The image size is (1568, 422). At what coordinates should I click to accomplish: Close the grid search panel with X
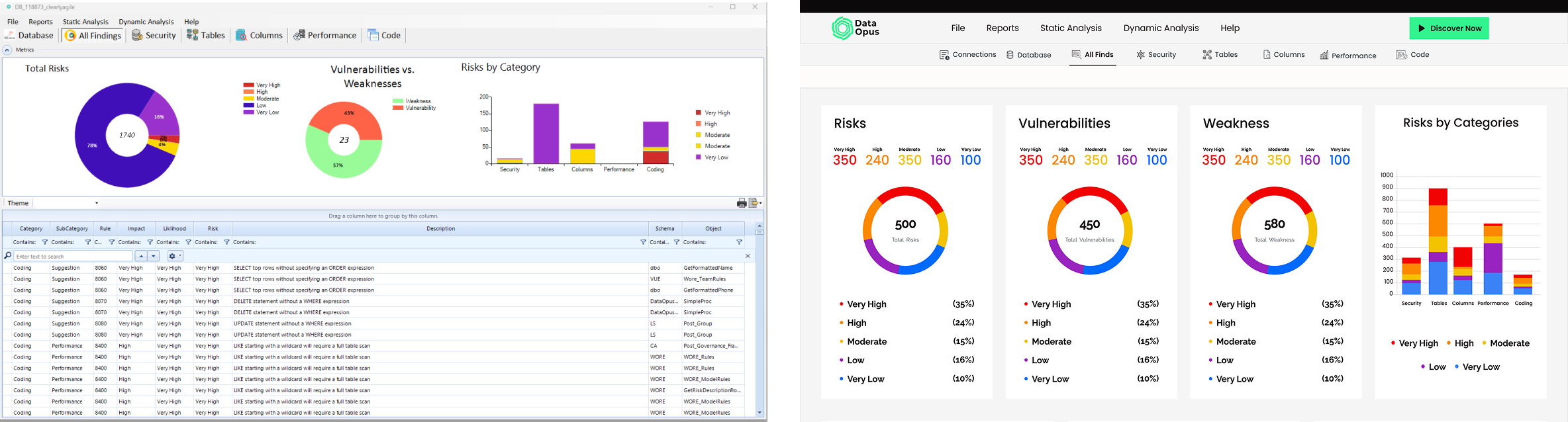[748, 256]
